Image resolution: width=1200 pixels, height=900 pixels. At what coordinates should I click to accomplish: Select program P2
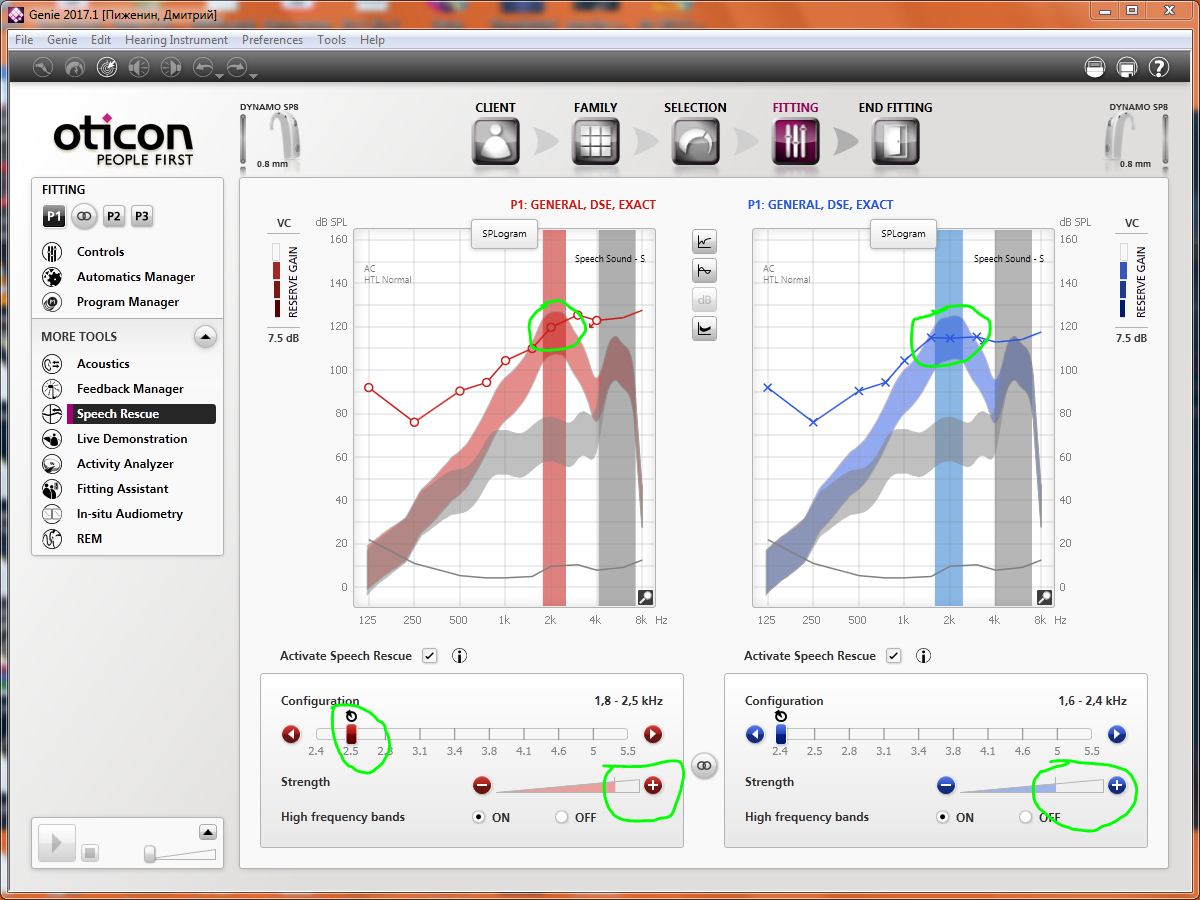114,216
